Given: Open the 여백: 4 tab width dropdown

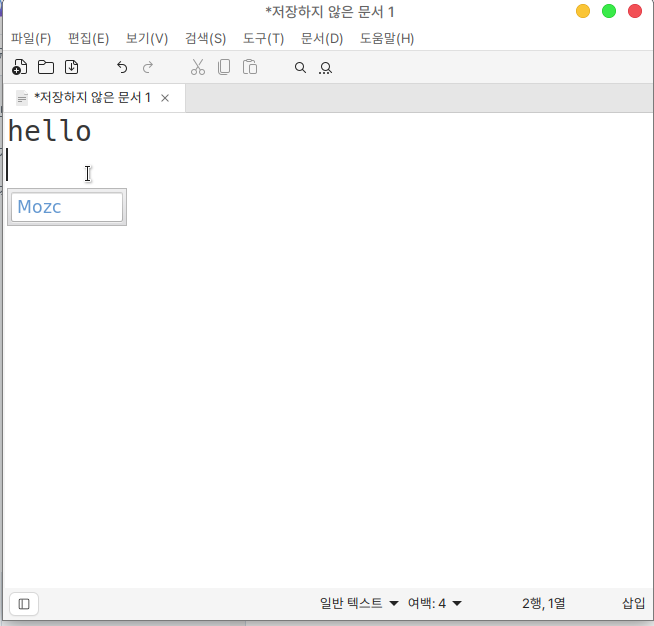Looking at the screenshot, I should [434, 603].
